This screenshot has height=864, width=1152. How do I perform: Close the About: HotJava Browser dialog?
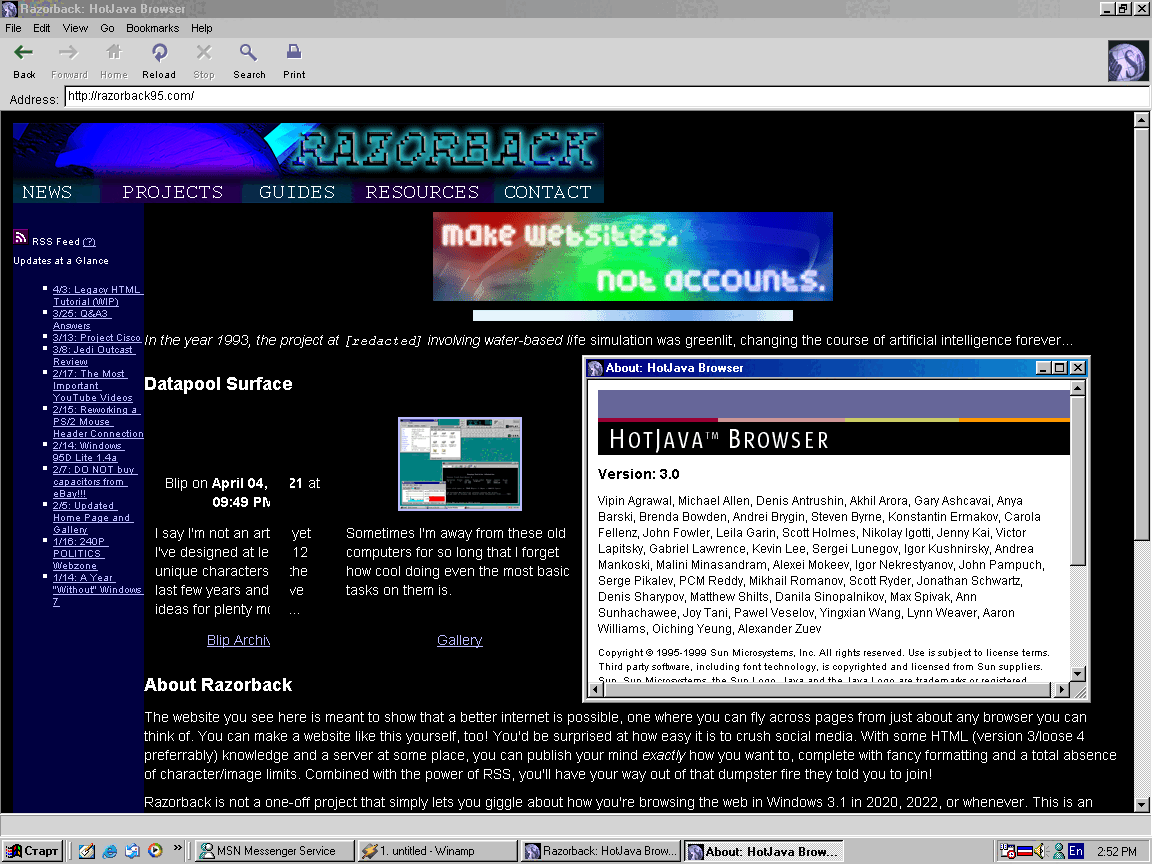point(1077,367)
